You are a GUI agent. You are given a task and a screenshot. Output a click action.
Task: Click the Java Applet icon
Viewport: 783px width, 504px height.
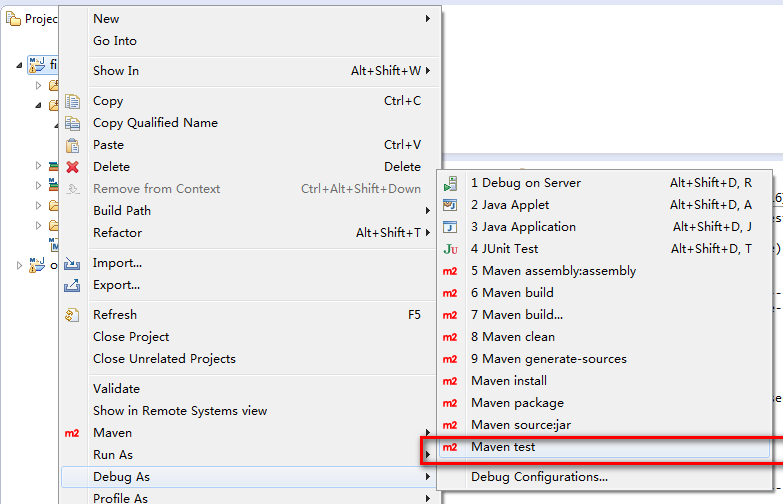tap(450, 205)
